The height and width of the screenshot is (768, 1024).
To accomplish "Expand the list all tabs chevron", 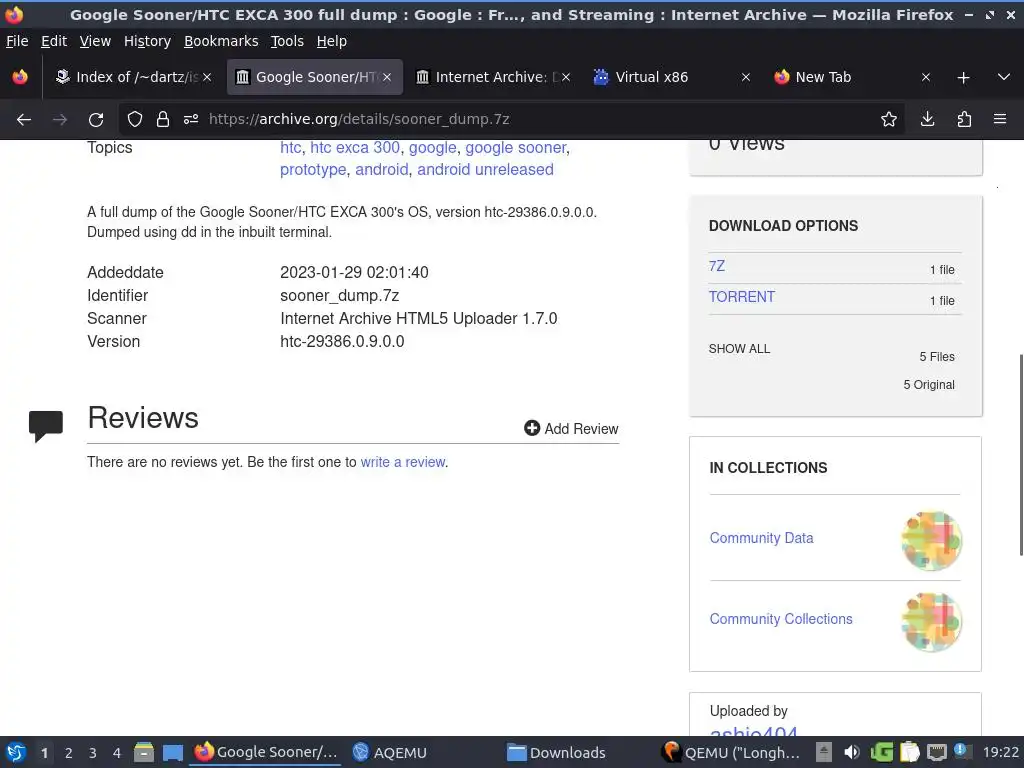I will (x=1004, y=78).
